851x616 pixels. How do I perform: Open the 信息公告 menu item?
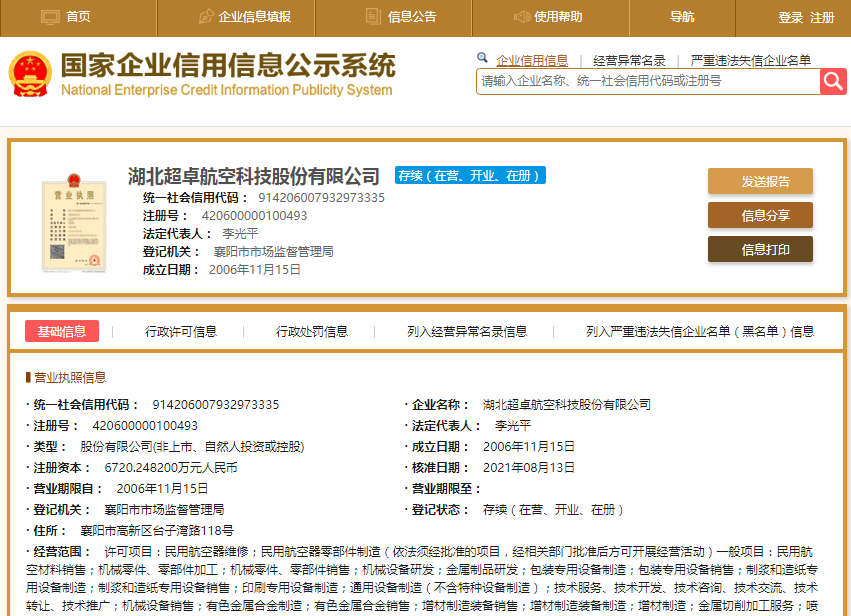tap(412, 17)
